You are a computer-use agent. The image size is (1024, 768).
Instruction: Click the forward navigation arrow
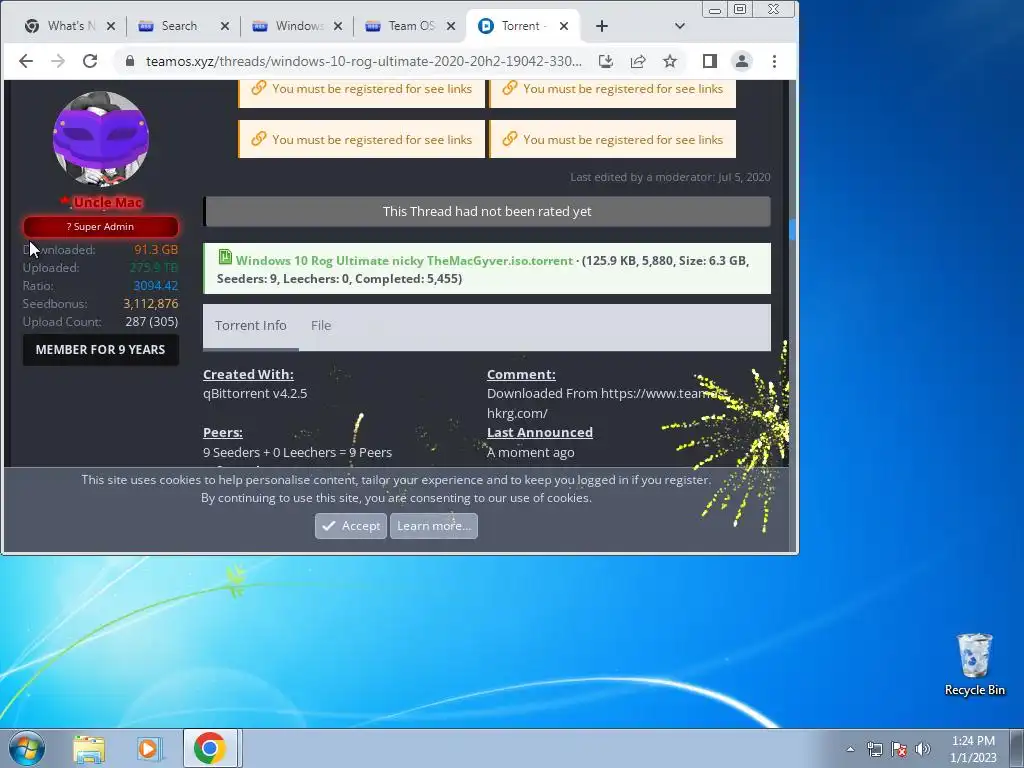point(58,61)
